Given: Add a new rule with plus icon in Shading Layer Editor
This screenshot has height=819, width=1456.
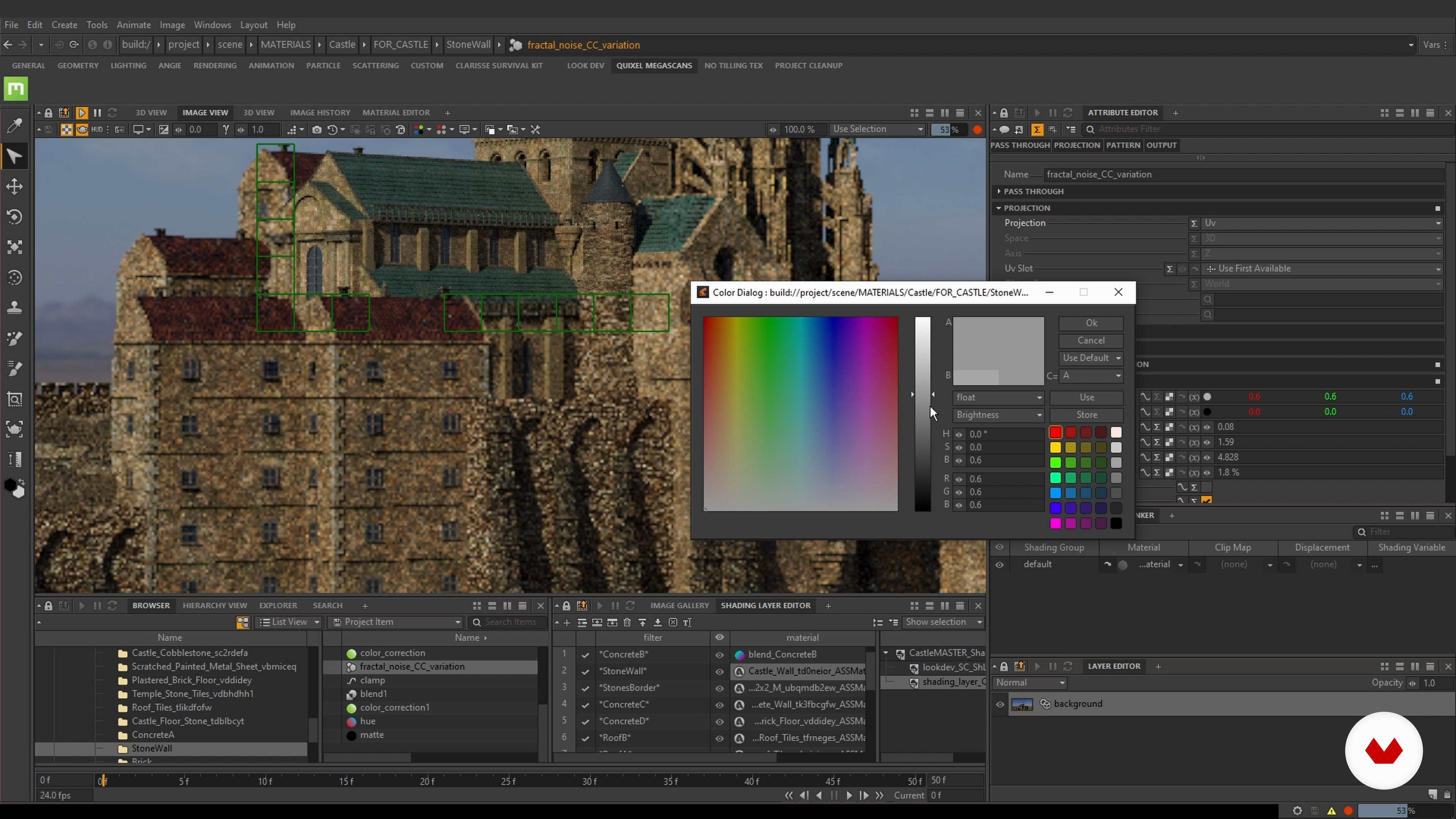Looking at the screenshot, I should pos(567,622).
